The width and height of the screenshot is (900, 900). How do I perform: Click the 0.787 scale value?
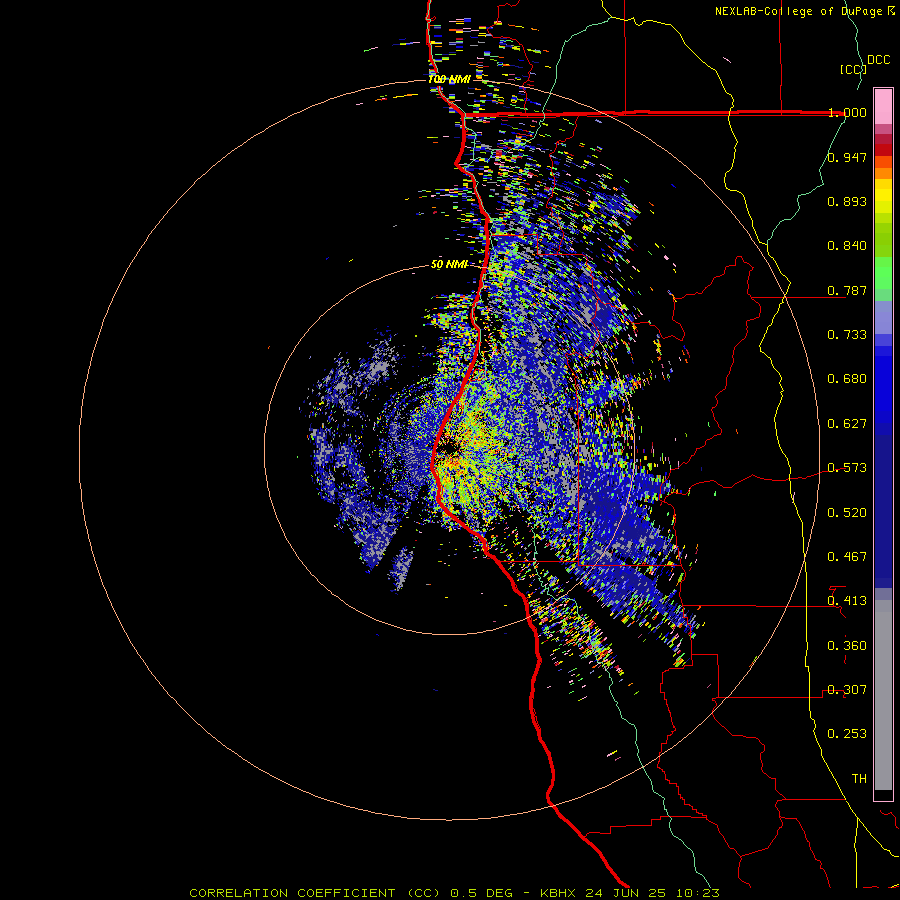point(847,290)
